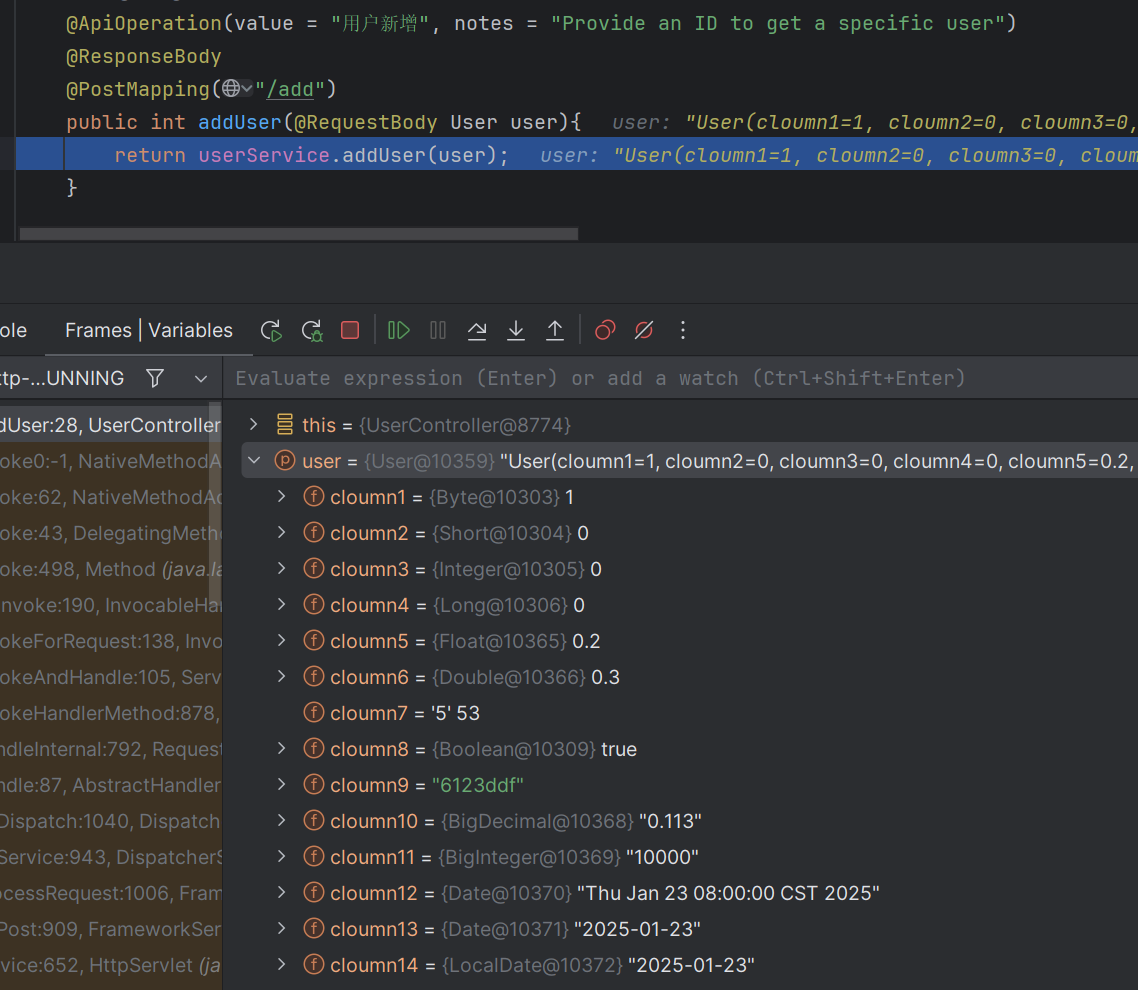This screenshot has width=1138, height=990.
Task: Select frame doDispatch:1040
Action: pos(110,821)
